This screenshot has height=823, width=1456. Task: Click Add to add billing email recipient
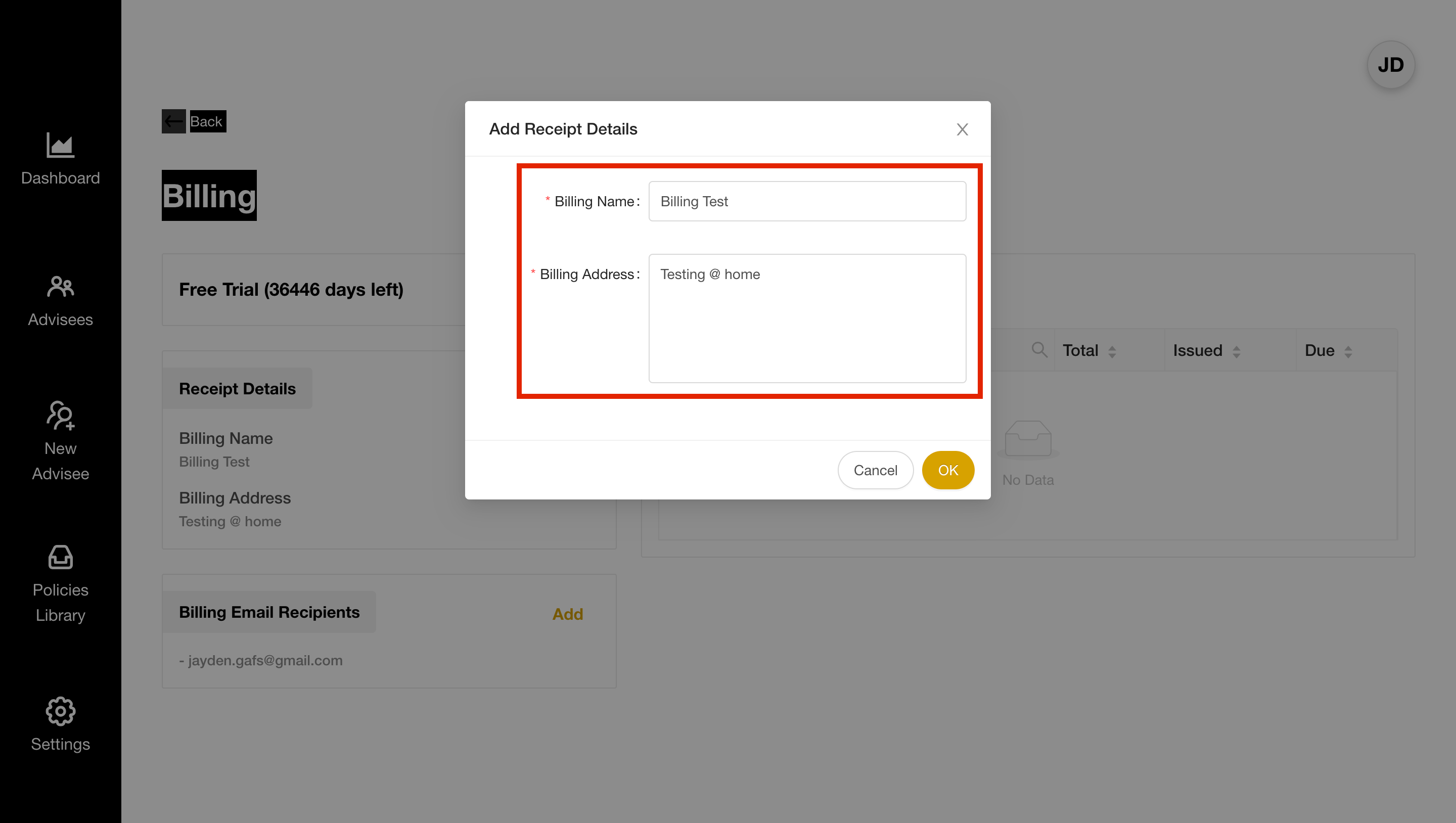tap(568, 614)
